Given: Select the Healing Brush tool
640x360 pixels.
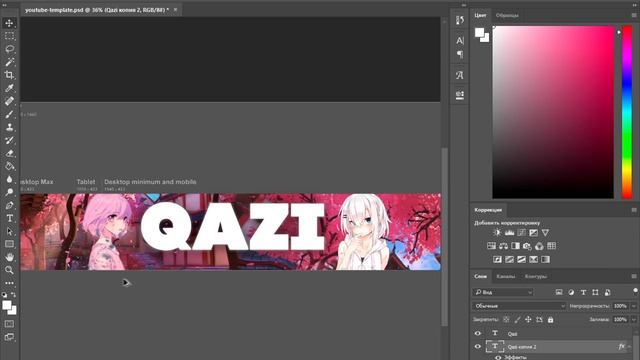Looking at the screenshot, I should pos(9,101).
